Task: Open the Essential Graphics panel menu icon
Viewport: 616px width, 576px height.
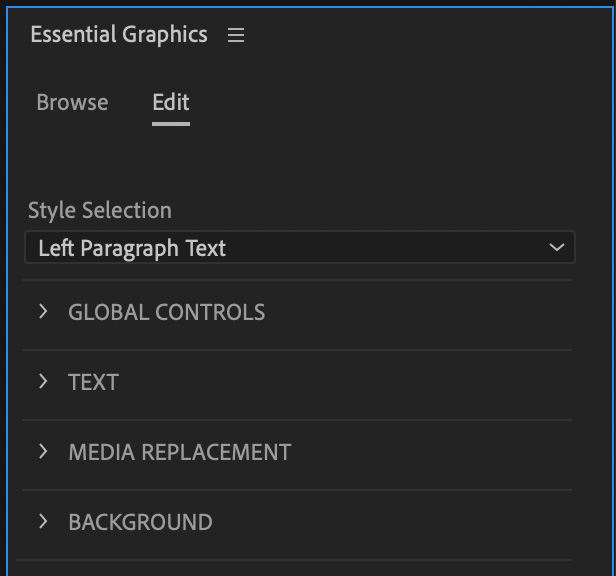Action: click(236, 35)
